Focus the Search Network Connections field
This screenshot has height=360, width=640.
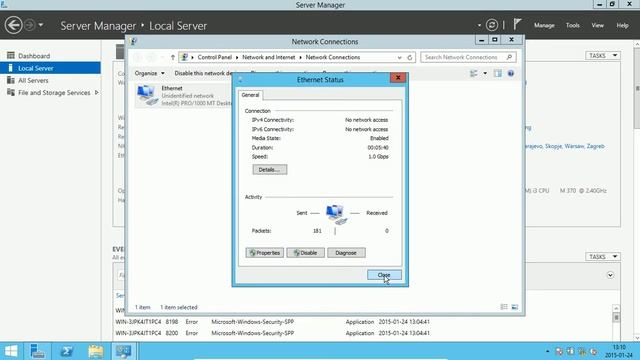point(468,58)
